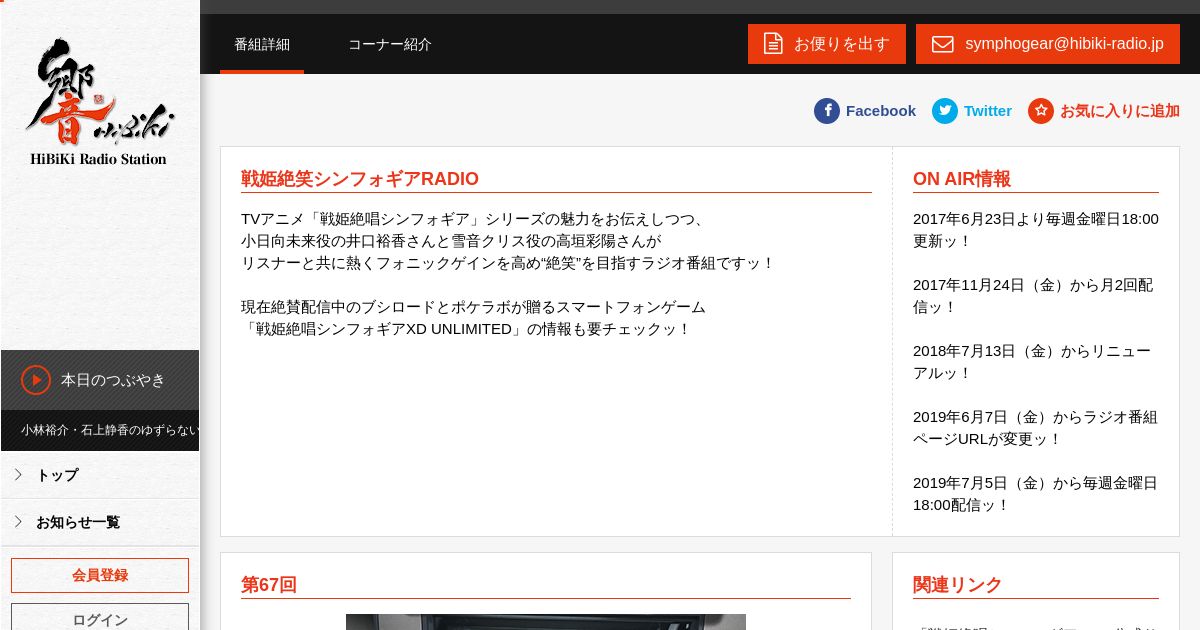
Task: Click the scrolling 小林裕介・石上静香 ticker text
Action: [x=110, y=430]
